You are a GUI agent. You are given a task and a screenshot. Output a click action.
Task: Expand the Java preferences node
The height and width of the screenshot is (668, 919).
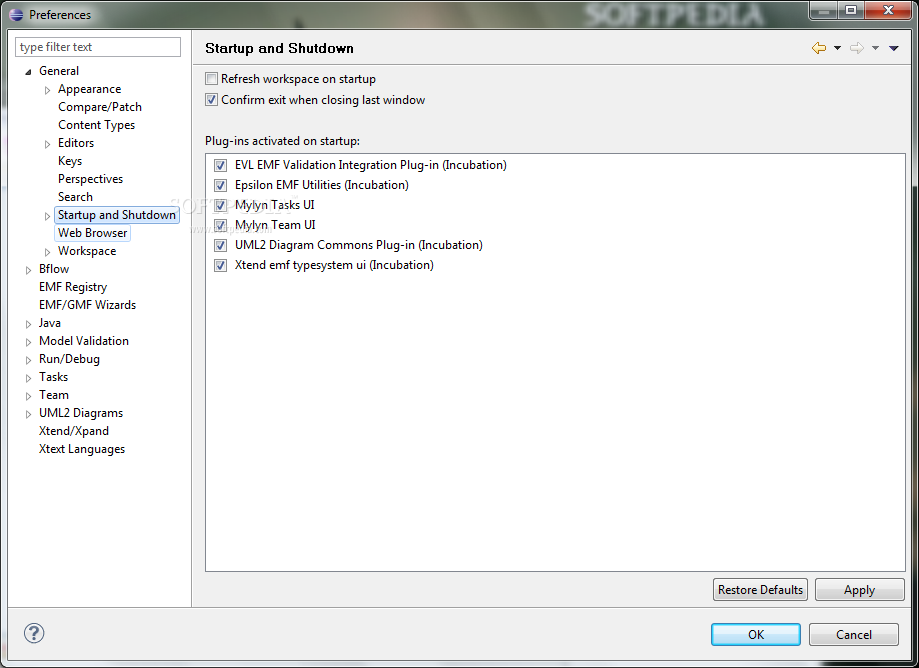point(28,323)
